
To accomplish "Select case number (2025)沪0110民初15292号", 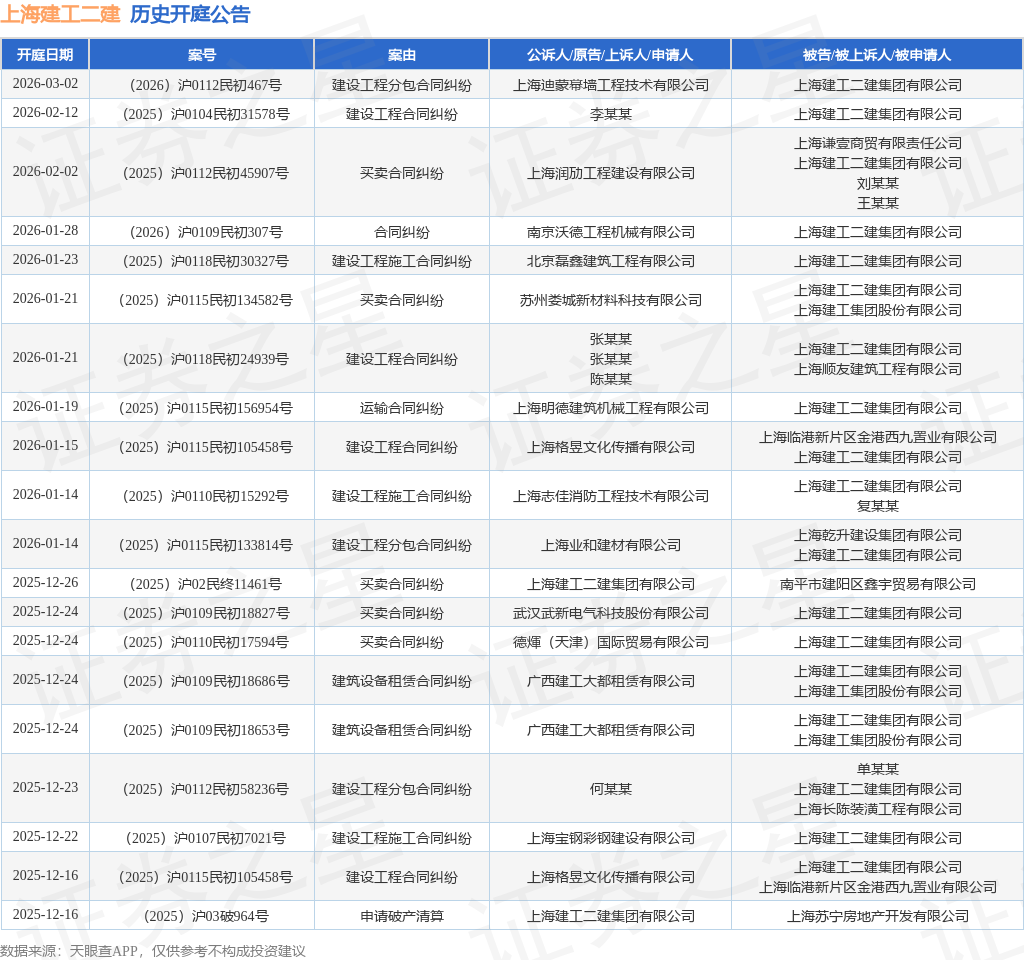I will [x=206, y=496].
